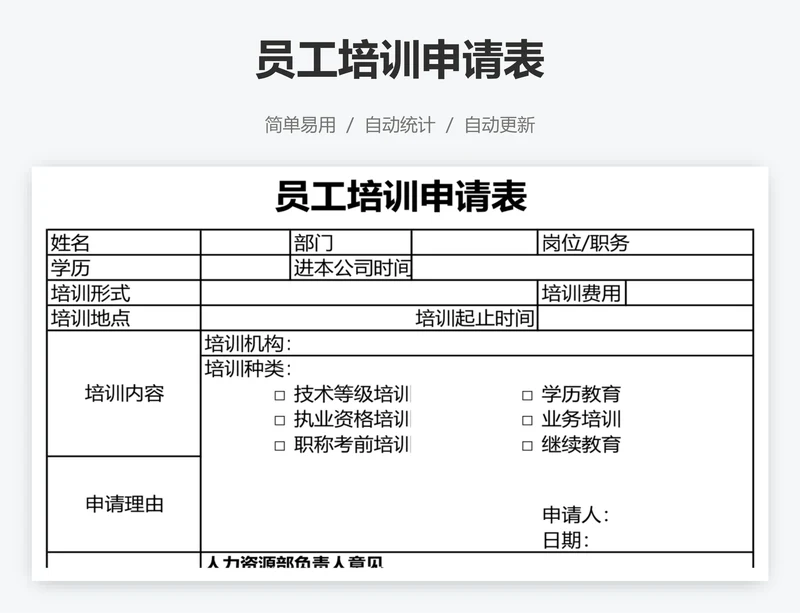Check the 业务培训 checkbox

[x=528, y=420]
